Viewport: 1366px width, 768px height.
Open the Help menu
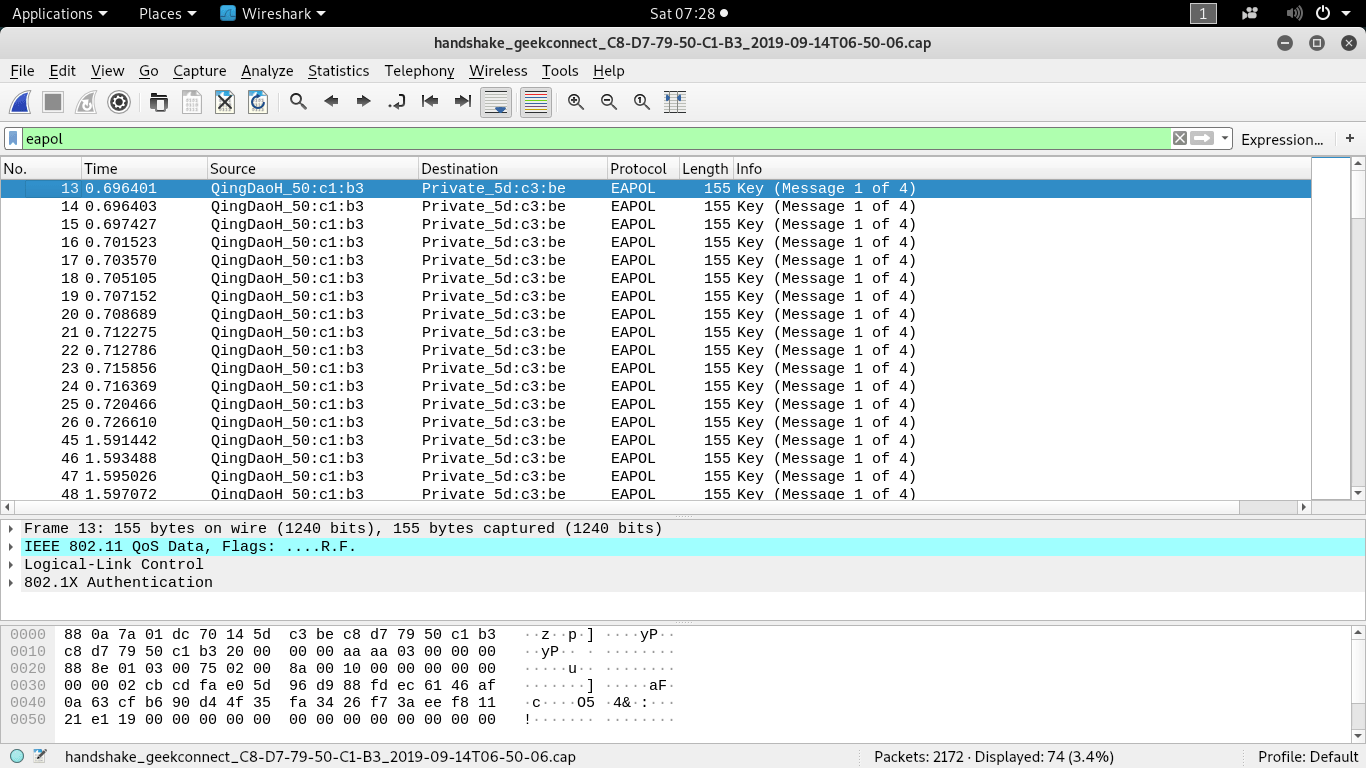(608, 71)
